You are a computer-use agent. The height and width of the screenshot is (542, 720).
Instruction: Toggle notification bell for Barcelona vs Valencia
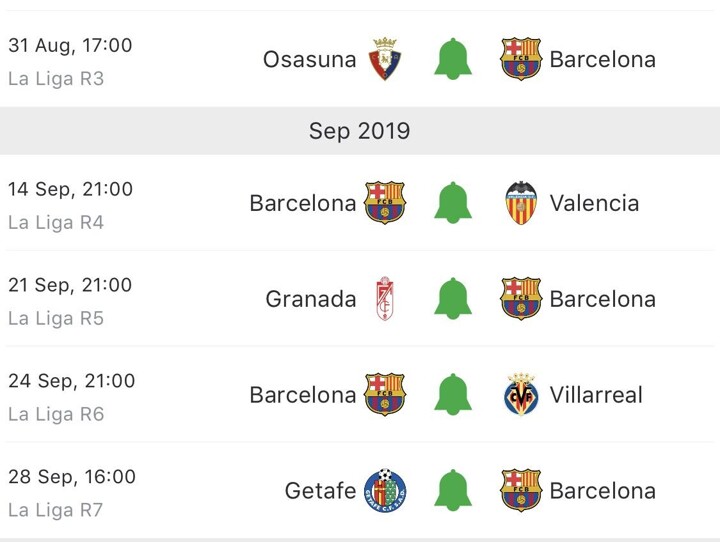(x=452, y=203)
